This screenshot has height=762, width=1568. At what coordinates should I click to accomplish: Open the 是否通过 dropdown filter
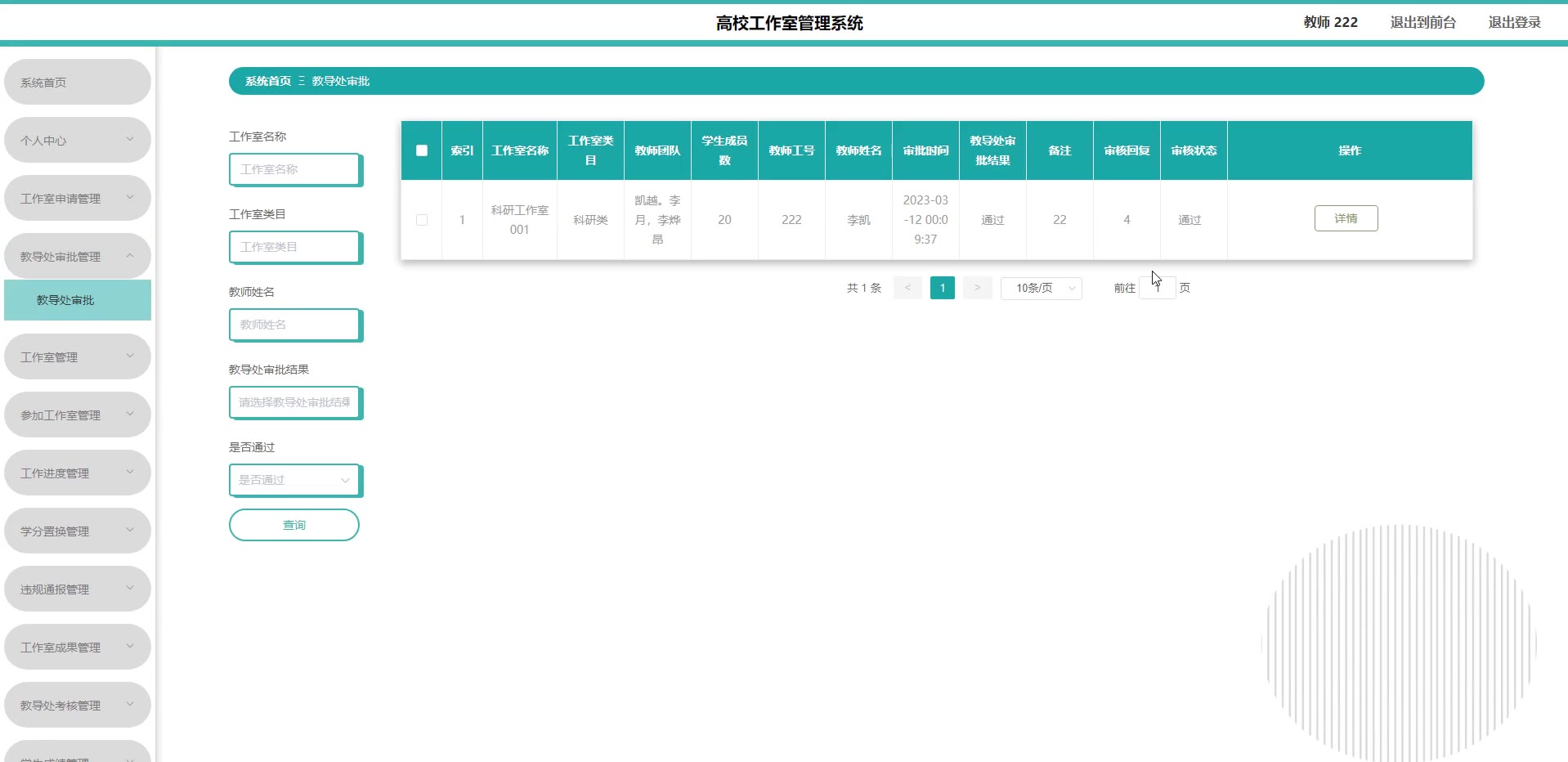(294, 480)
